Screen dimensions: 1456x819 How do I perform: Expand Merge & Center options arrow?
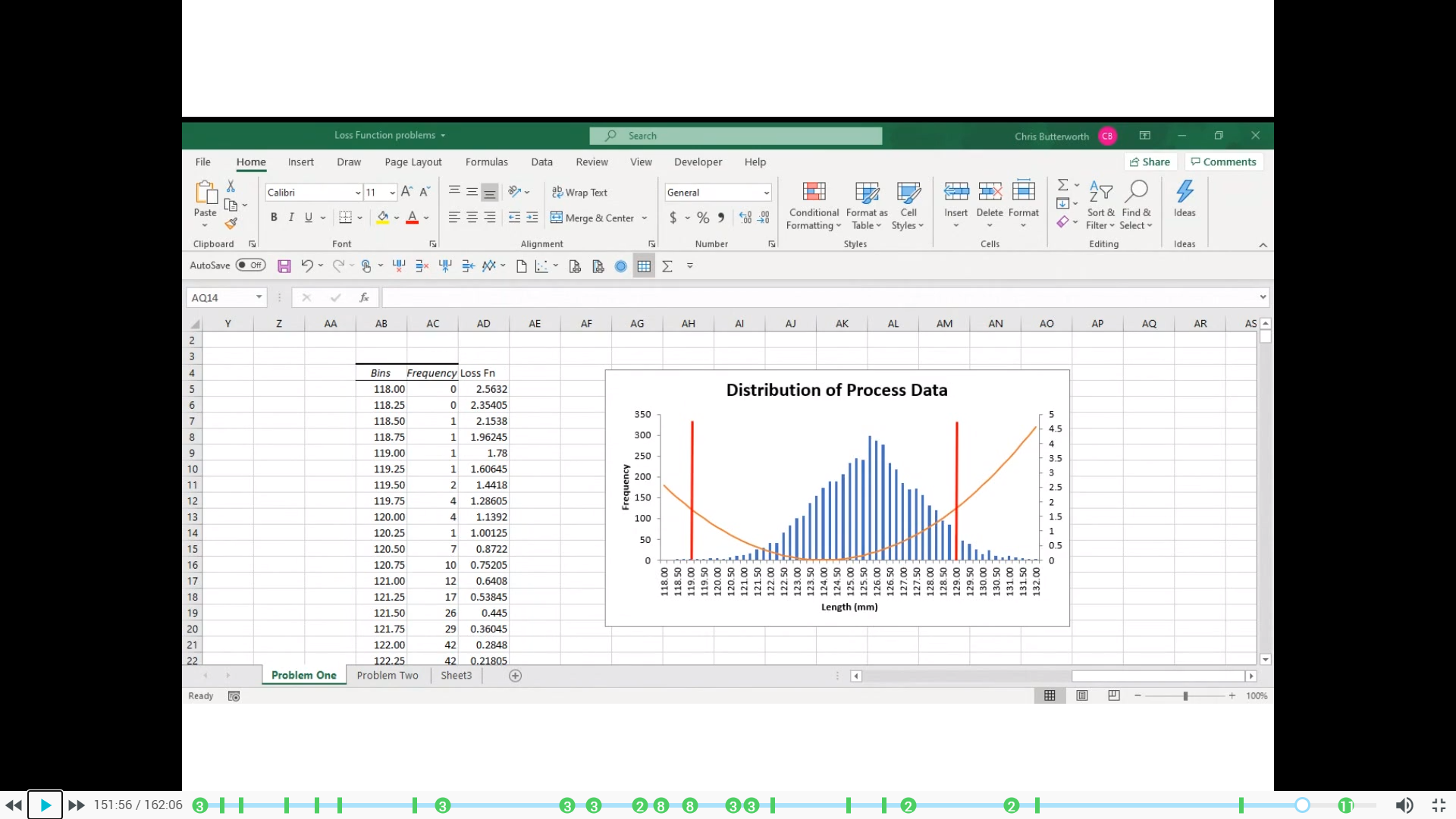tap(645, 218)
